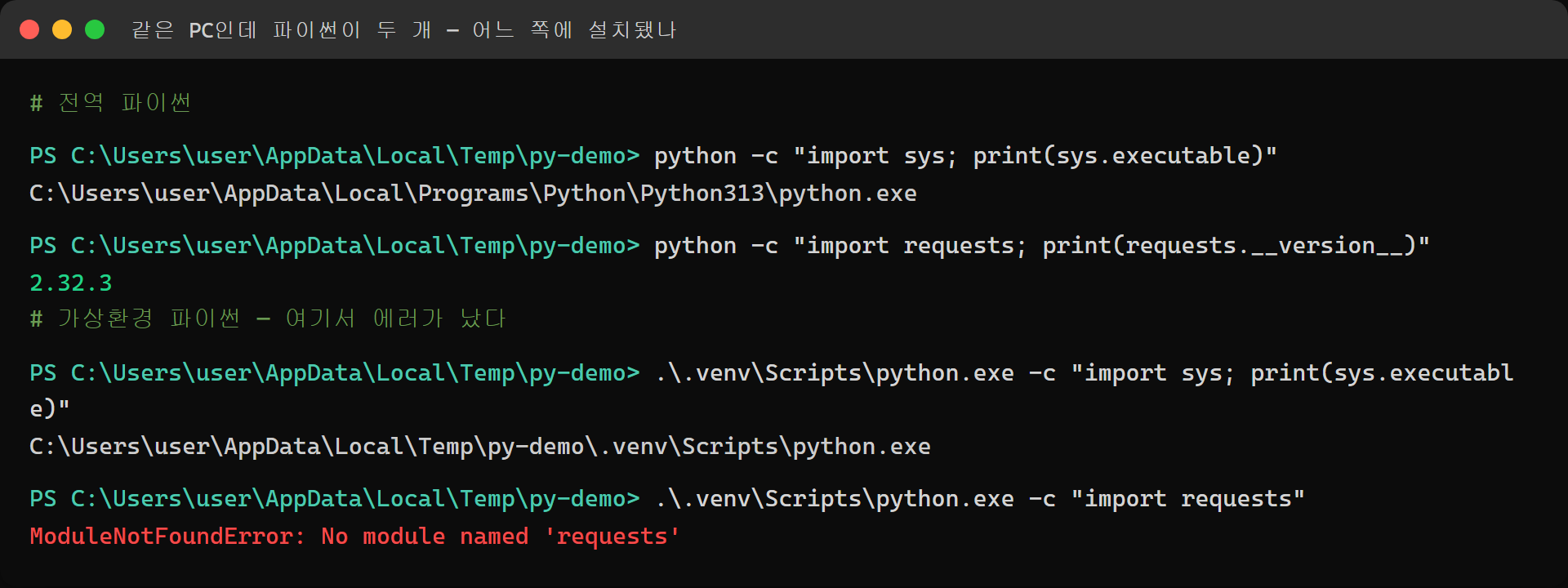
Task: Click the first PS prompt path
Action: [x=335, y=156]
